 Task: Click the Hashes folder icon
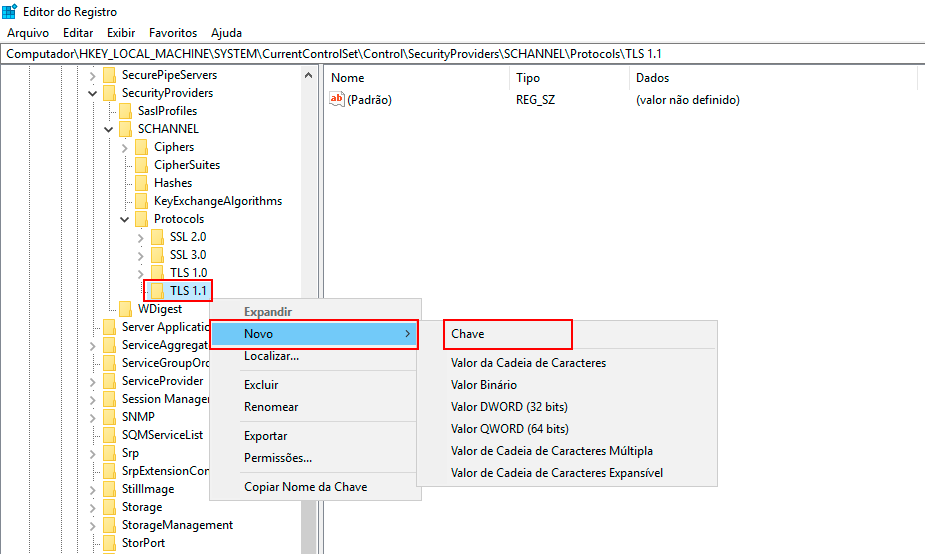click(x=141, y=183)
